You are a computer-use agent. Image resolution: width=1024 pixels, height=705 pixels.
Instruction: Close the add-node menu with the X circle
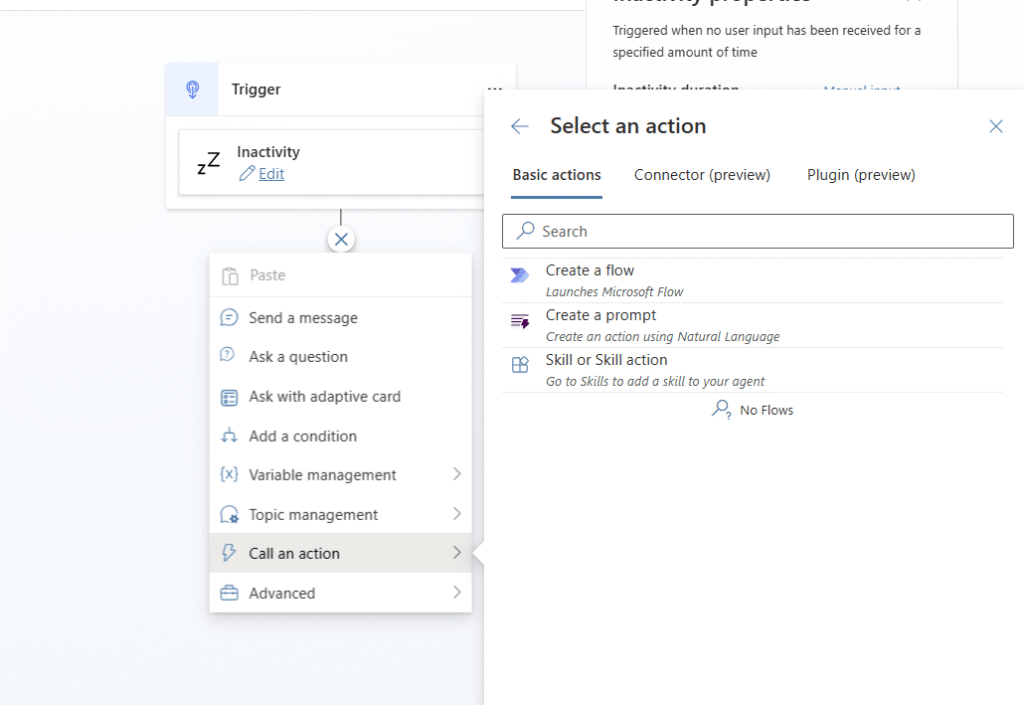(x=341, y=240)
